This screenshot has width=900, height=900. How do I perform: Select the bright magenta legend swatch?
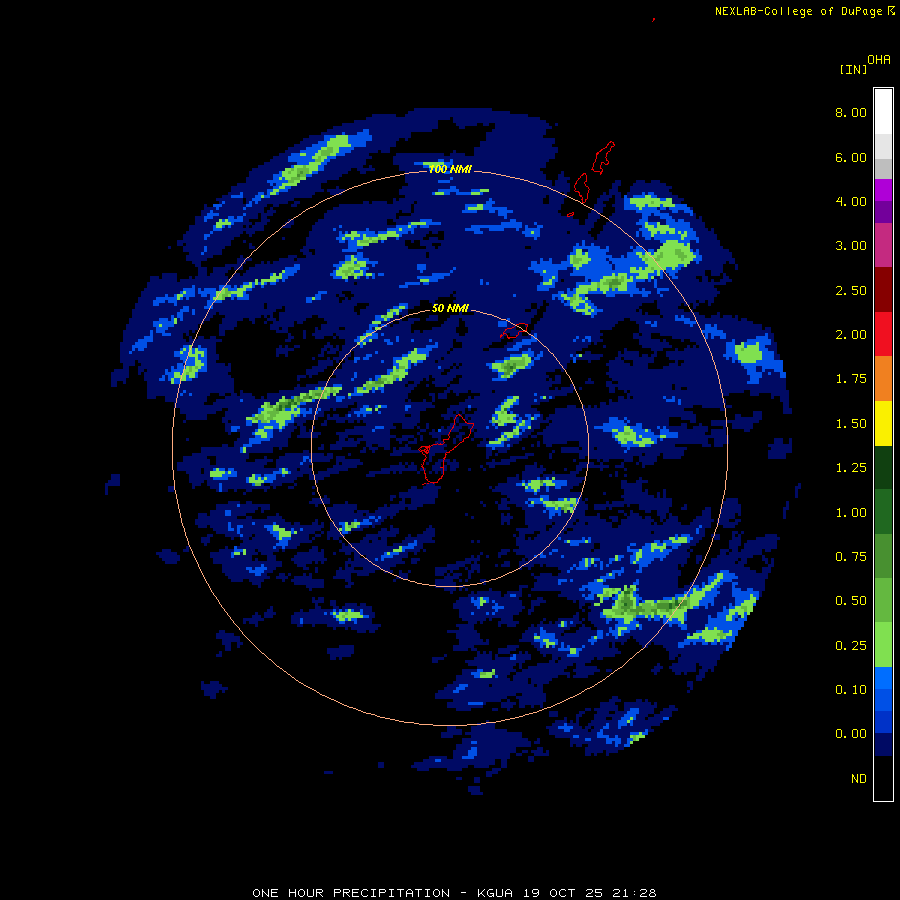pos(883,190)
